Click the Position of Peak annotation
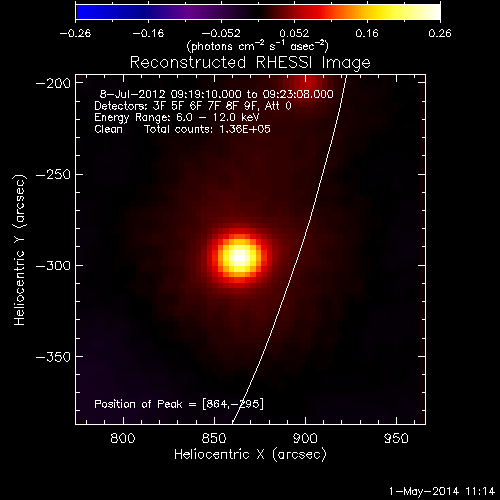The width and height of the screenshot is (500, 500). point(179,404)
